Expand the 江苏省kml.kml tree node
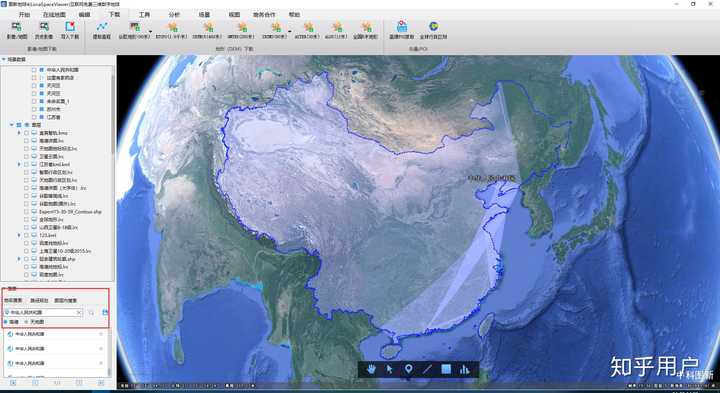Image resolution: width=720 pixels, height=393 pixels. tap(19, 164)
